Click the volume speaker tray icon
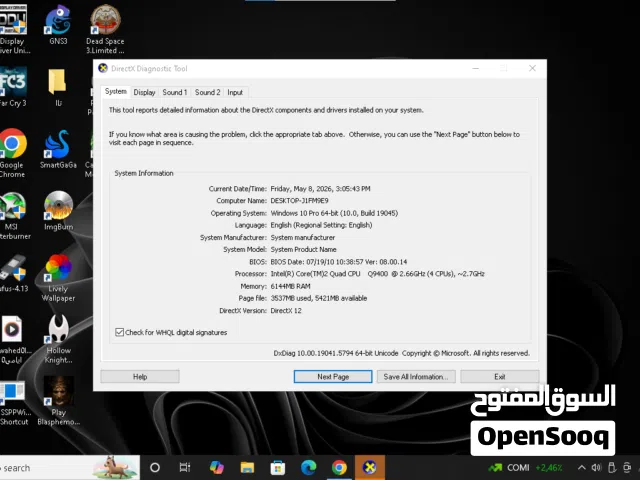Image resolution: width=640 pixels, height=480 pixels. pos(596,468)
